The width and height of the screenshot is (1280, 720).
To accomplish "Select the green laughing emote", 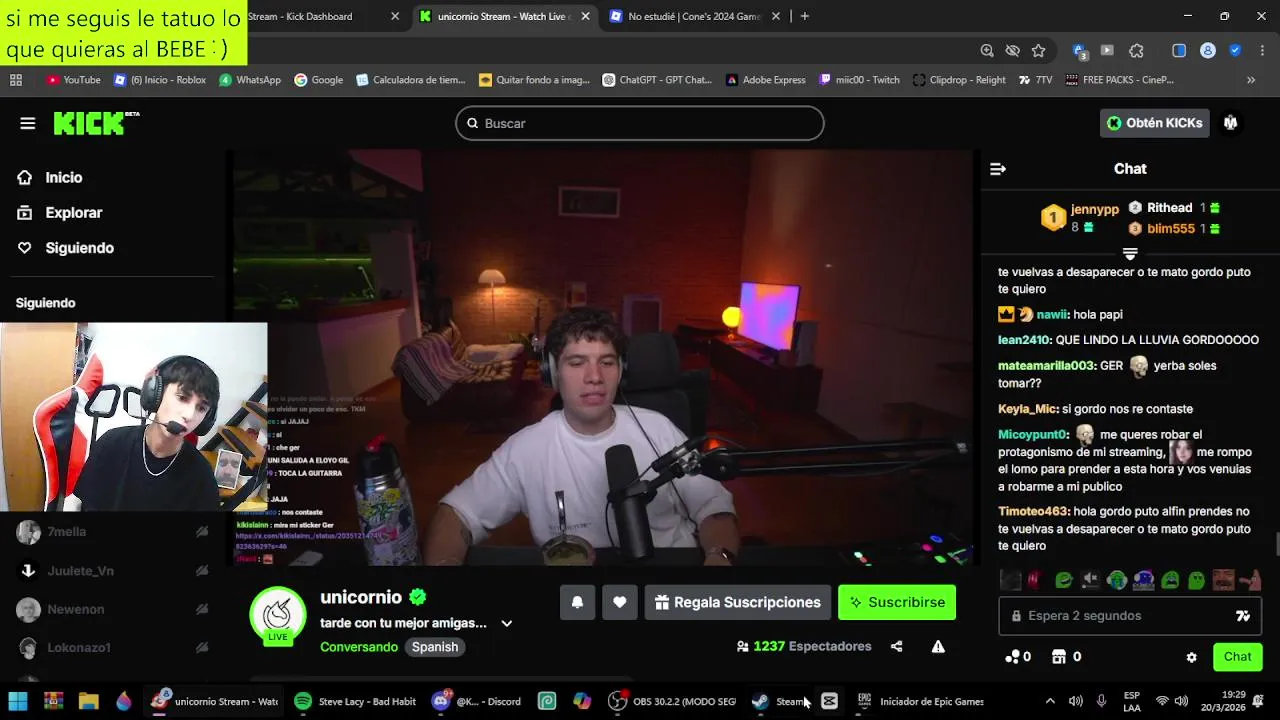I will (1064, 580).
